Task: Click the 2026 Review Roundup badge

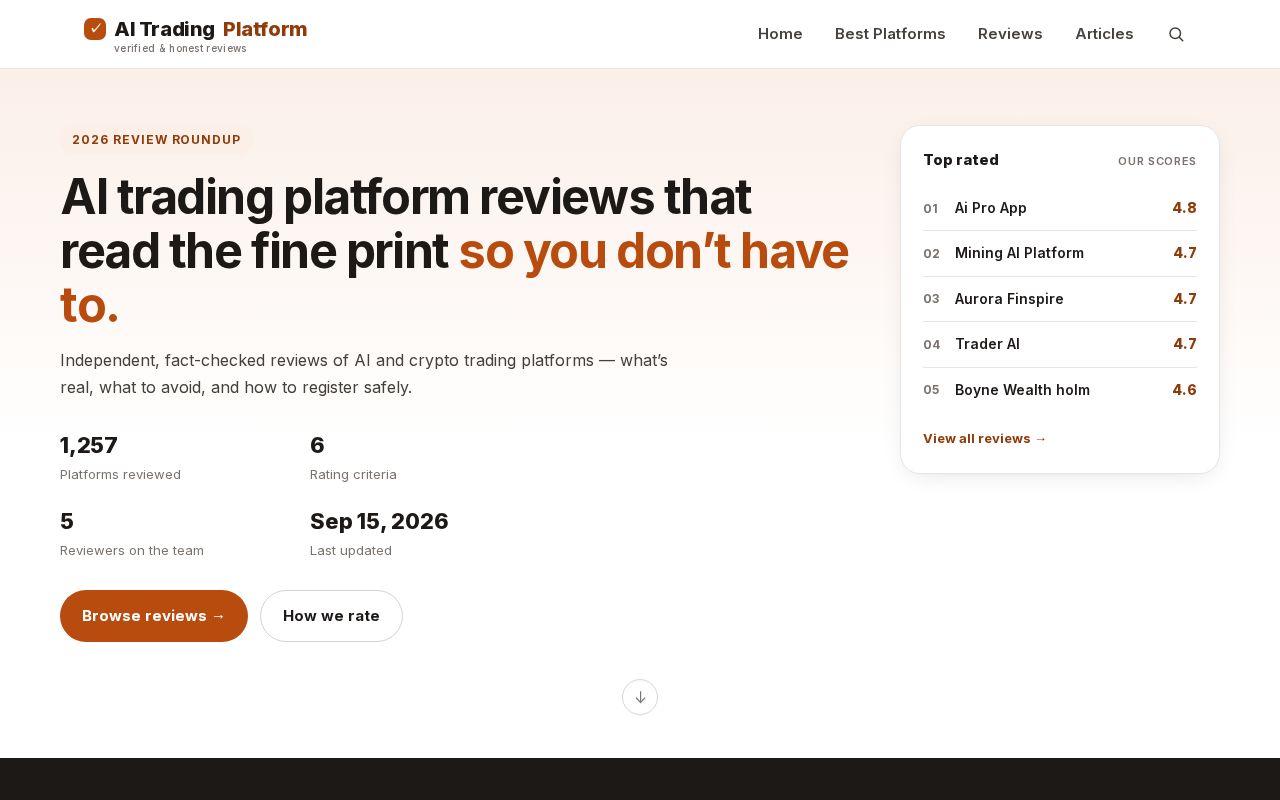Action: (x=157, y=140)
